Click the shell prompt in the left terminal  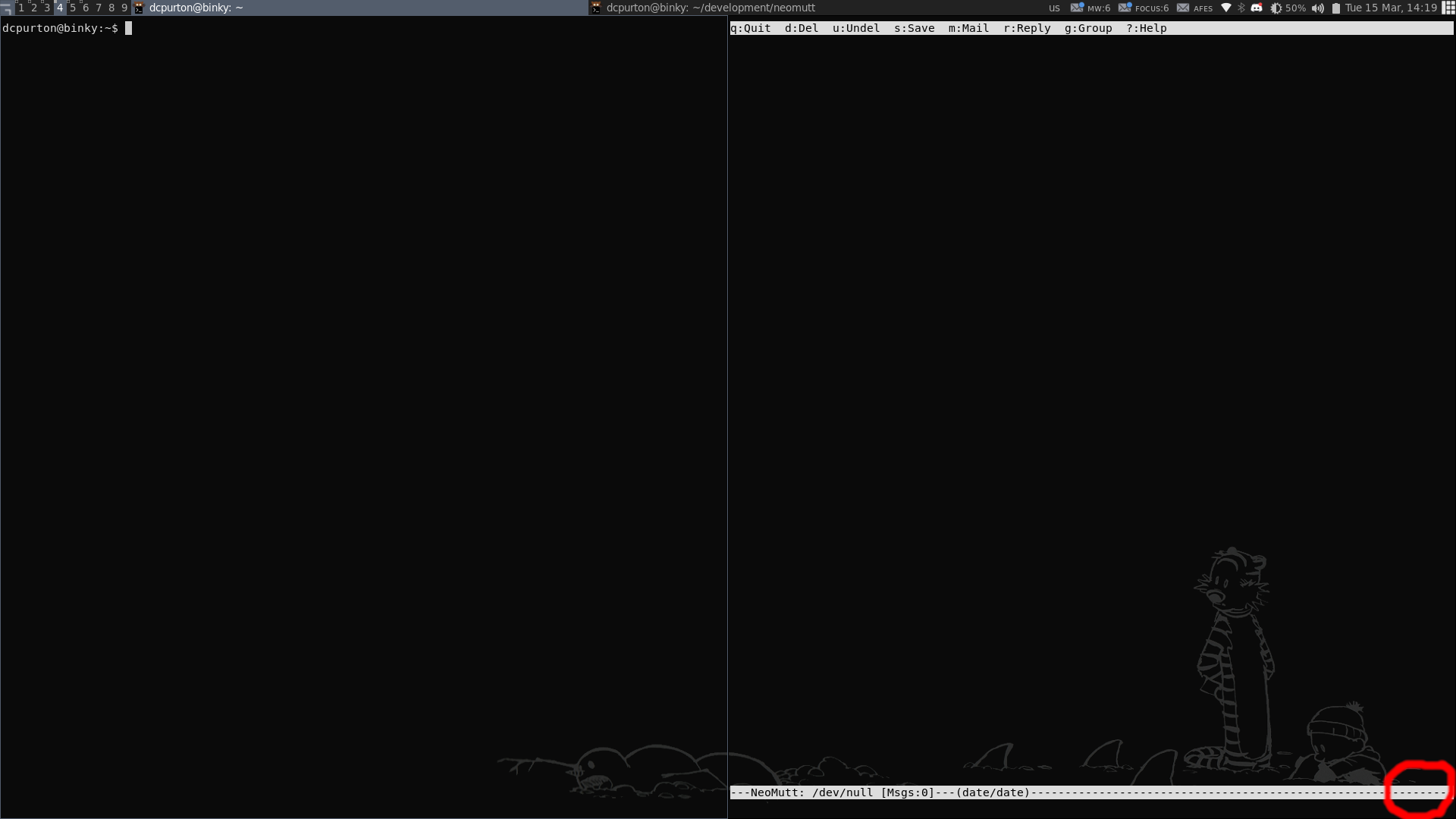pyautogui.click(x=127, y=28)
